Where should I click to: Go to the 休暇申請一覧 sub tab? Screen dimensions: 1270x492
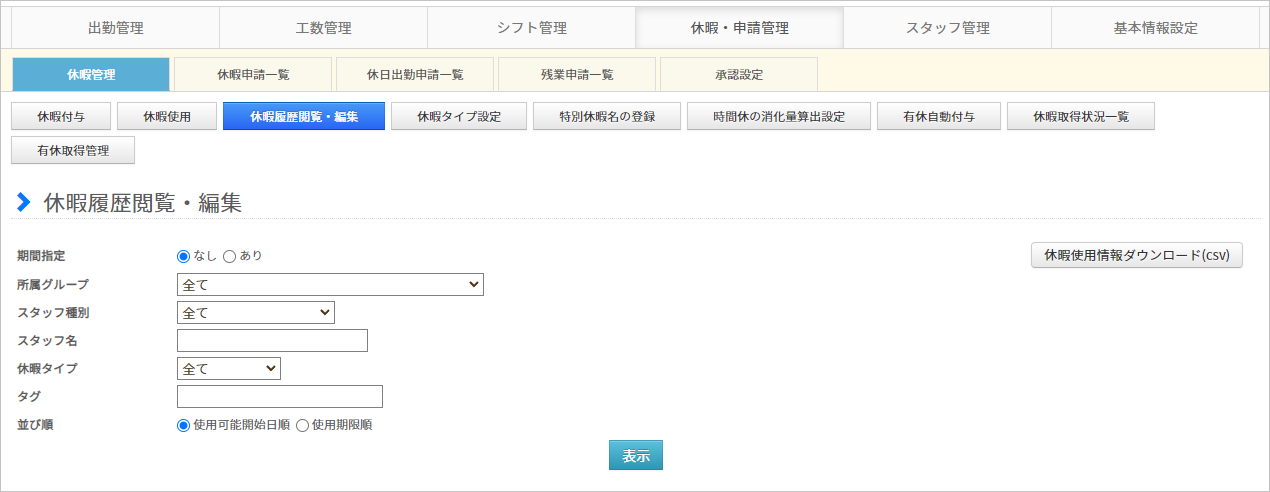pos(253,74)
